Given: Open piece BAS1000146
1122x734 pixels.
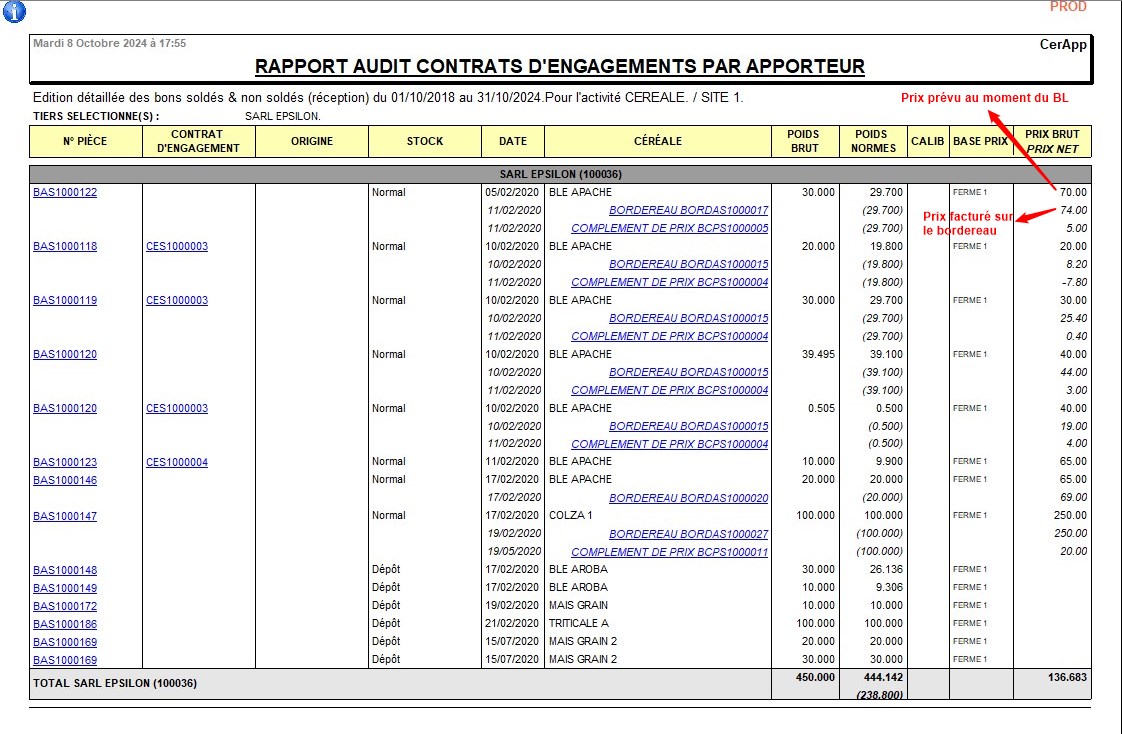Looking at the screenshot, I should [x=65, y=481].
